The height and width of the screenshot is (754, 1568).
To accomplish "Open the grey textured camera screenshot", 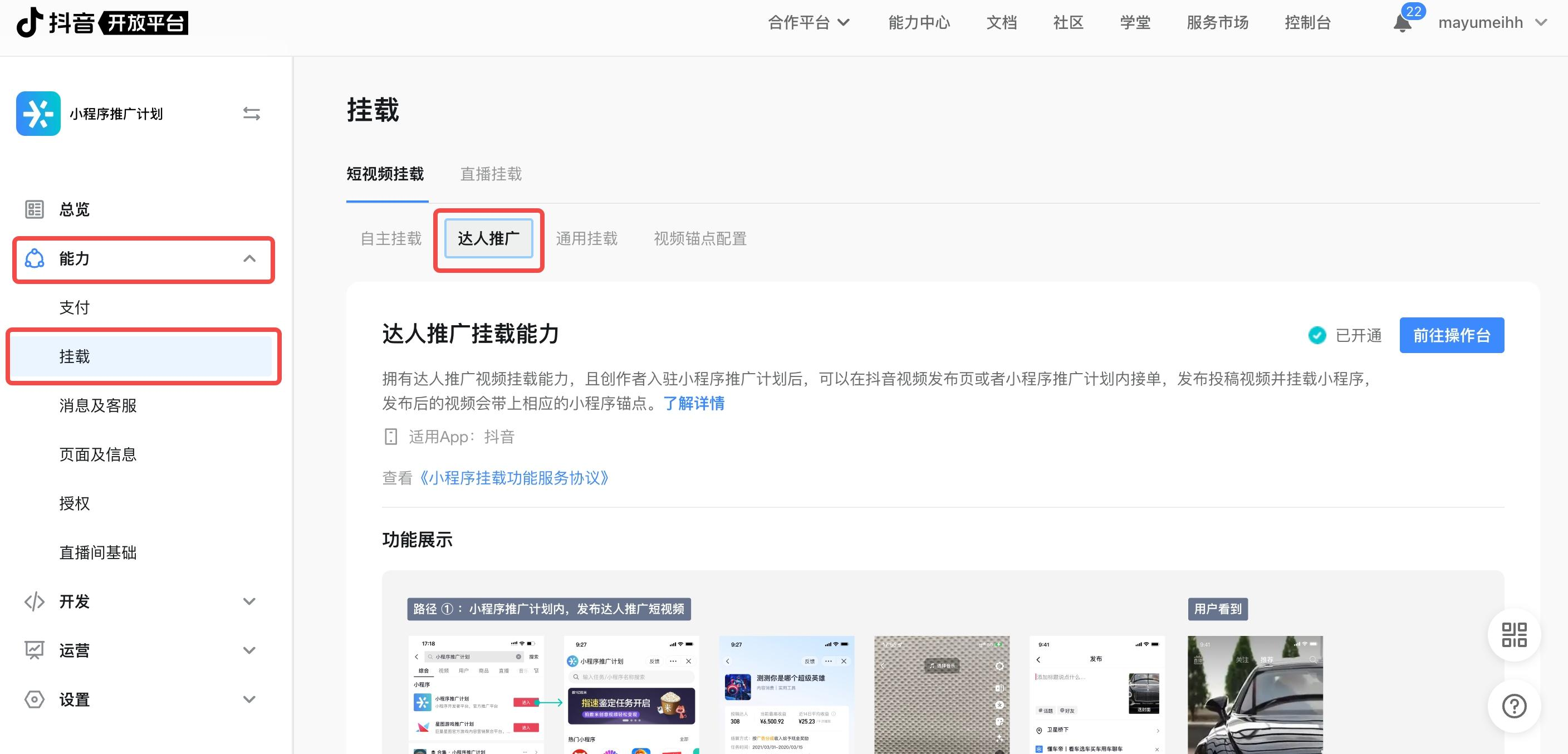I will click(942, 695).
